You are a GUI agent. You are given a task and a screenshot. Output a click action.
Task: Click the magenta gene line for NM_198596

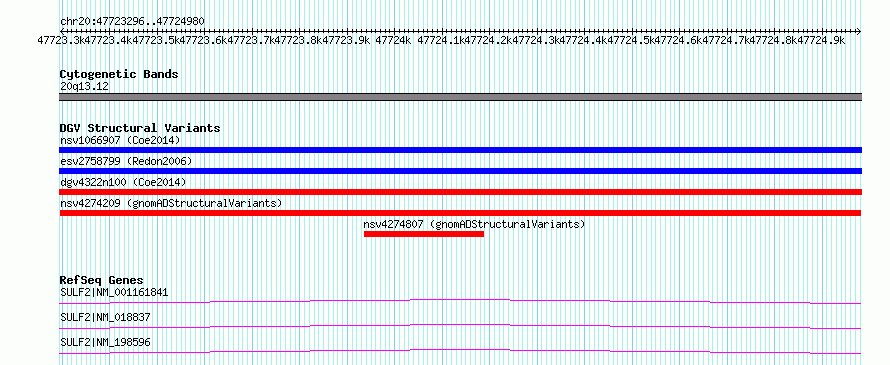click(x=460, y=351)
